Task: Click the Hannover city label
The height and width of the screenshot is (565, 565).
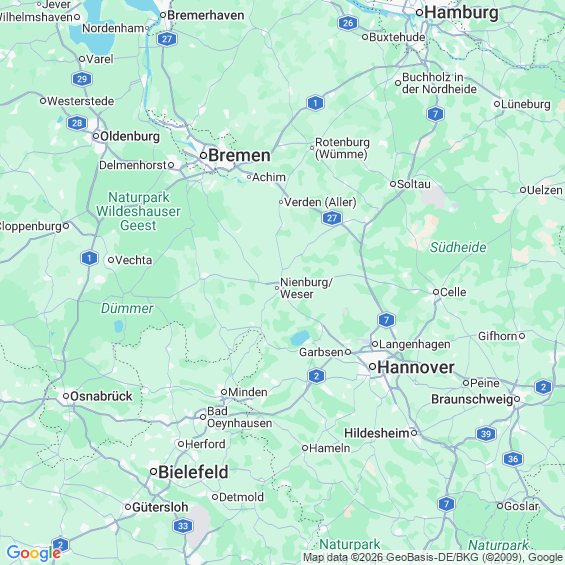Action: point(416,368)
